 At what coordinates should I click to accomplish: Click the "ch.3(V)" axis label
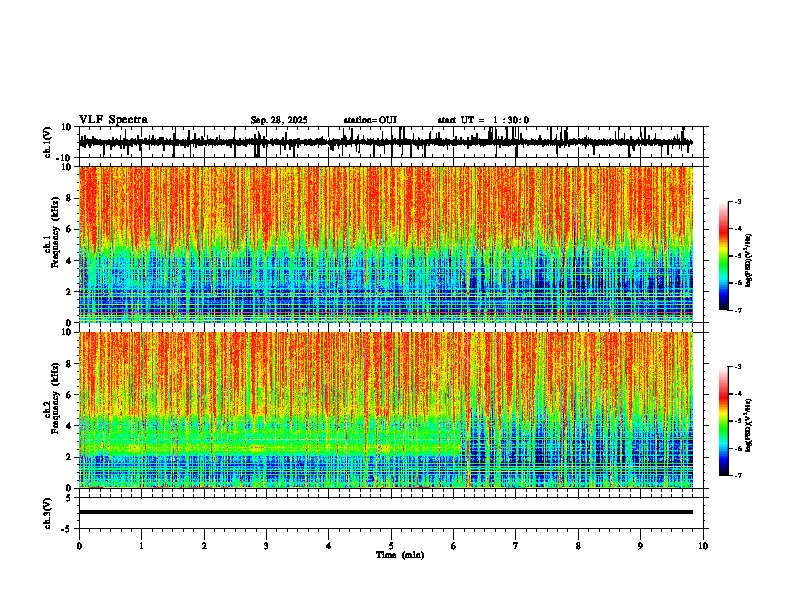pos(47,513)
